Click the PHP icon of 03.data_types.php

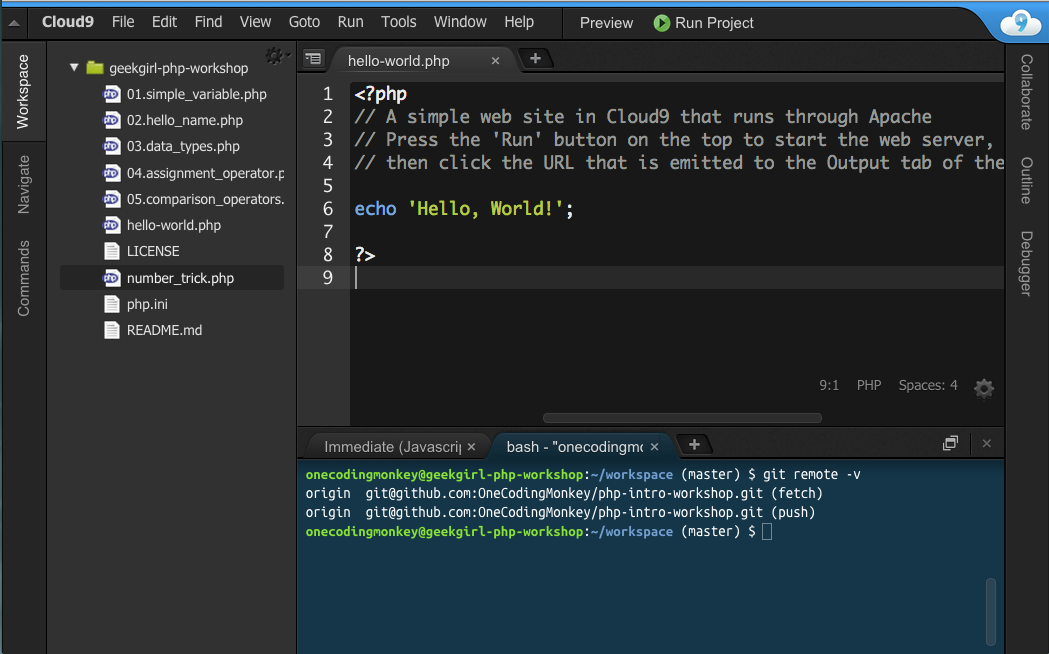tap(111, 146)
